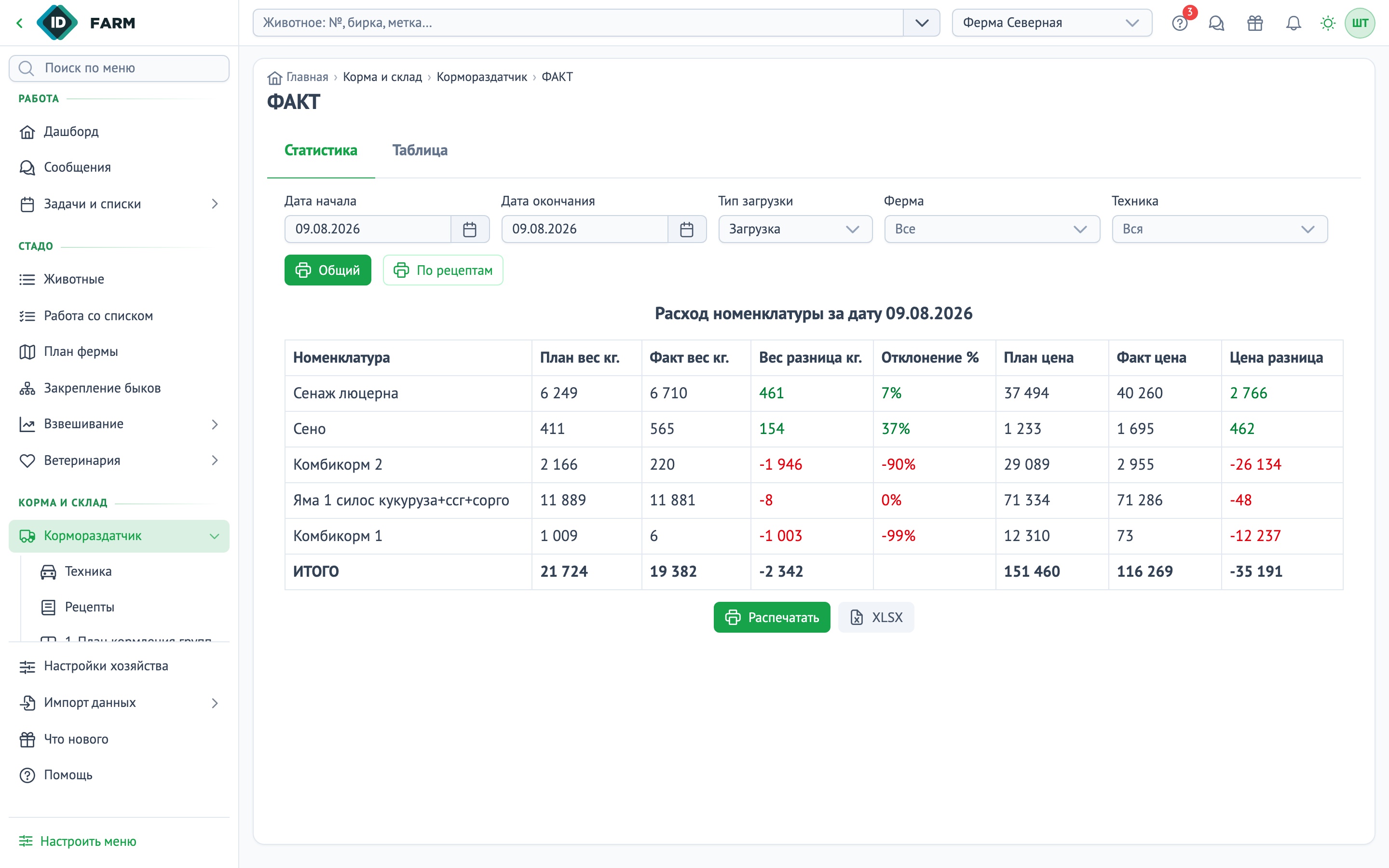The image size is (1389, 868).
Task: Focus the Поиск по меню field
Action: [x=119, y=68]
